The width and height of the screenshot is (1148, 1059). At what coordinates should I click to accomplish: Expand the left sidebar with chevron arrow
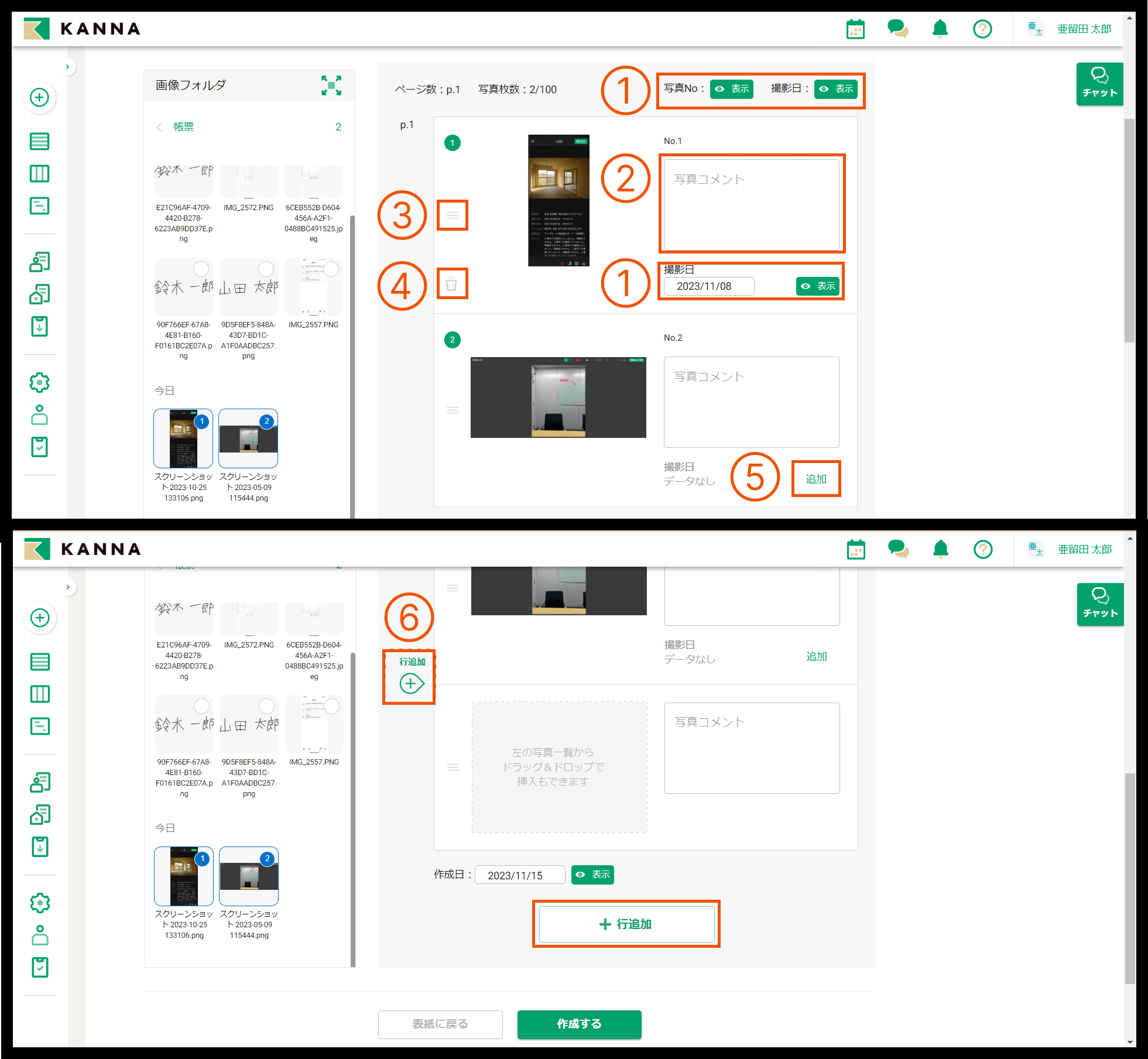[x=67, y=67]
